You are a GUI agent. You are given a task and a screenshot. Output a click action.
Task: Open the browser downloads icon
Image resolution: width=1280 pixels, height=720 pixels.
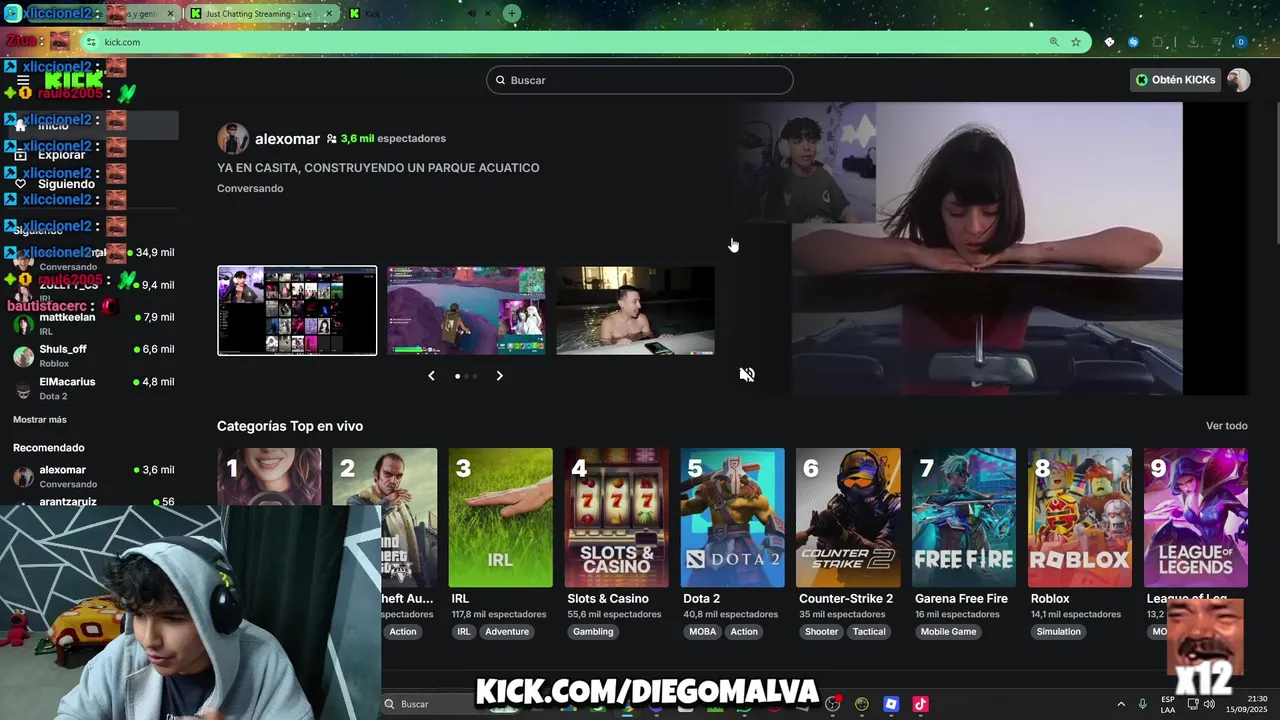[x=1193, y=42]
